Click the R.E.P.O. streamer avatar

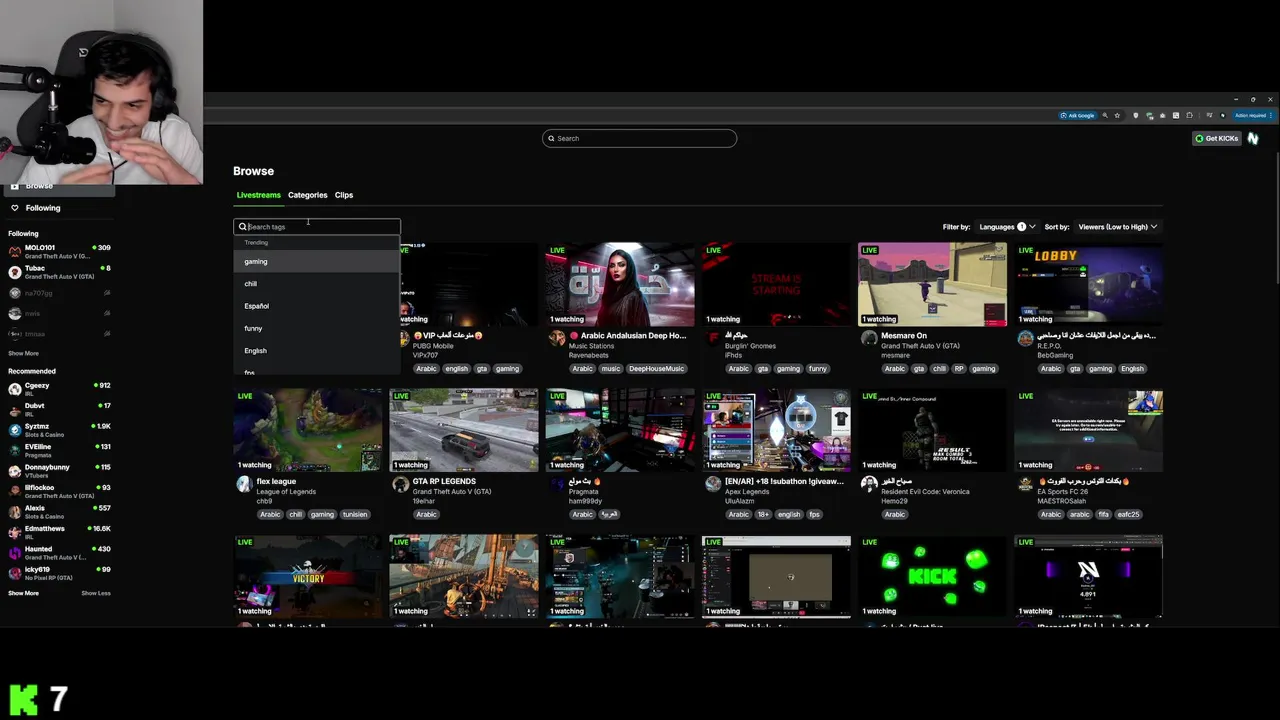(x=1025, y=338)
